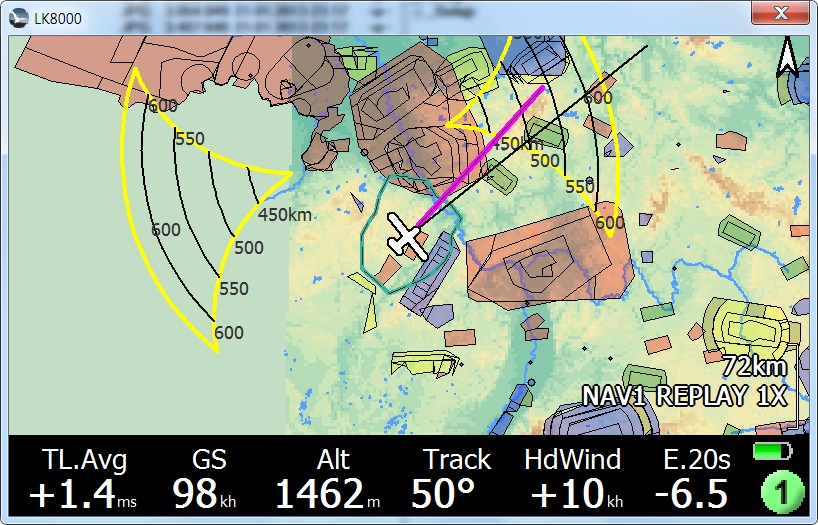Tap the E.20s efficiency readout
The height and width of the screenshot is (525, 818).
[x=696, y=478]
